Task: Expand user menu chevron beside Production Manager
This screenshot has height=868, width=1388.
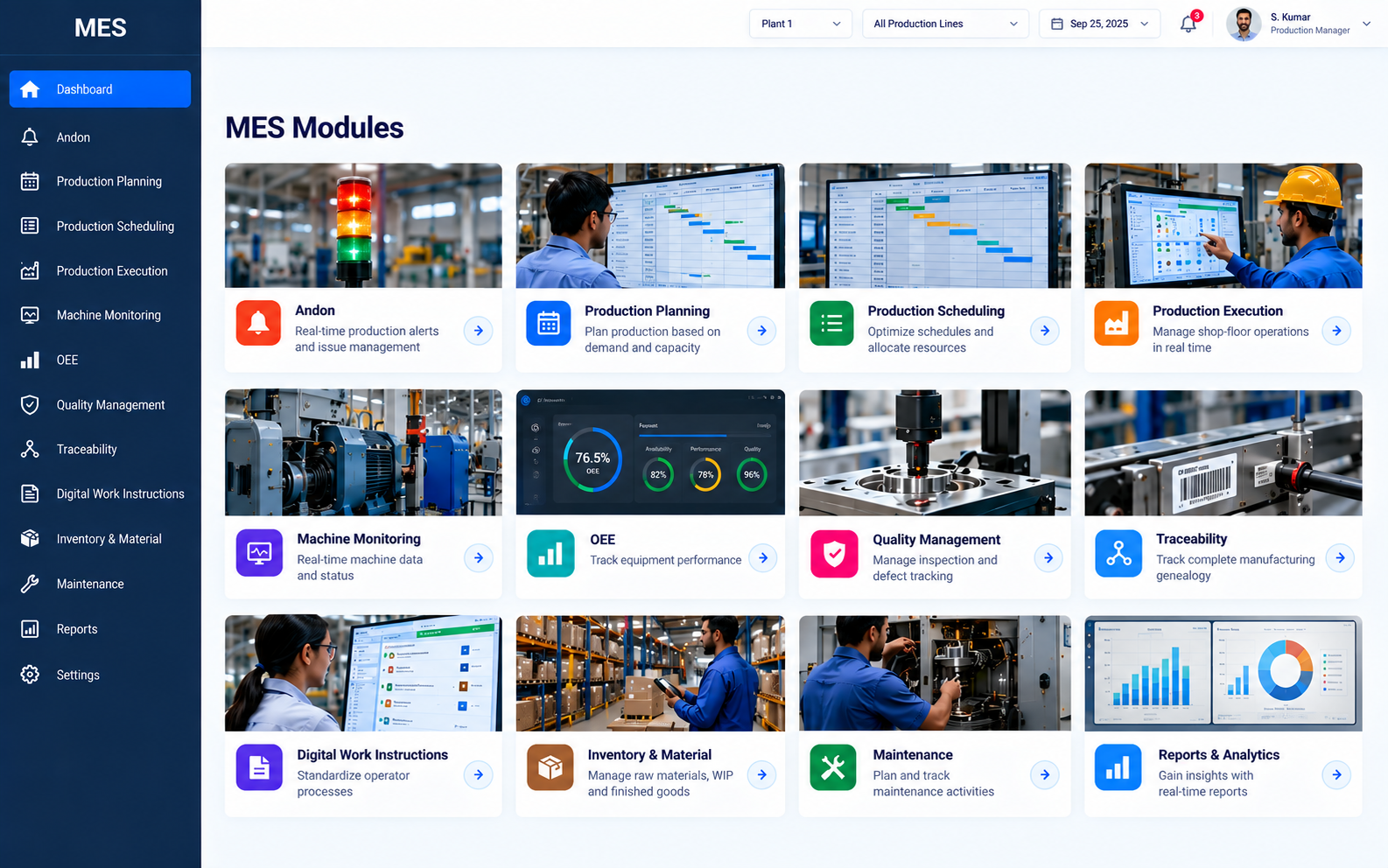Action: pyautogui.click(x=1367, y=24)
